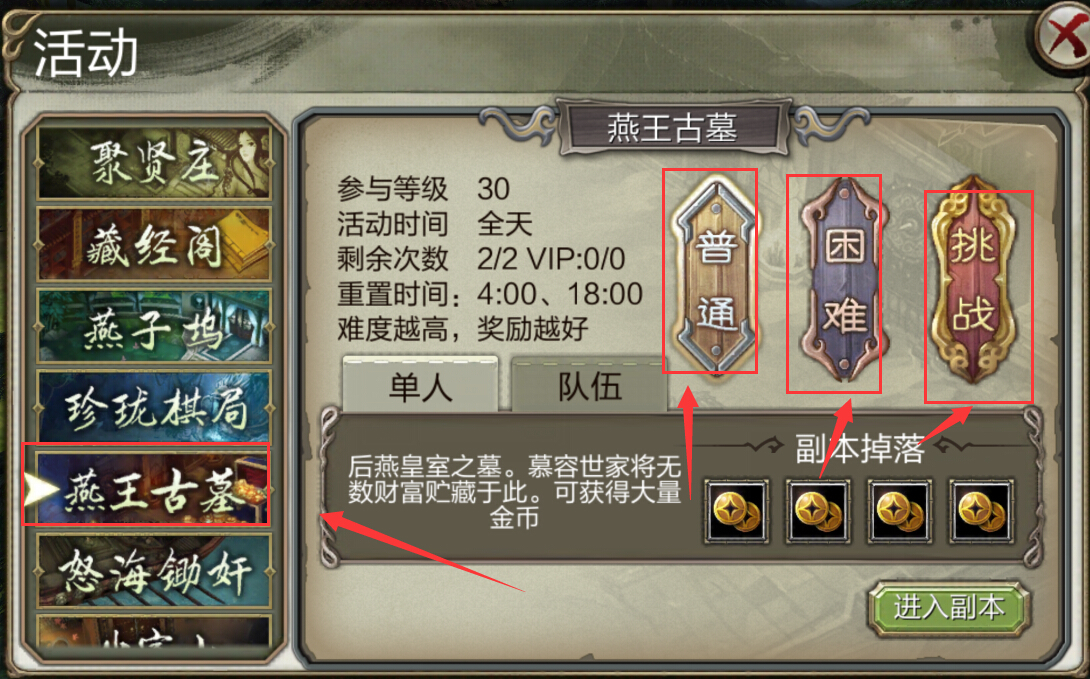Image resolution: width=1090 pixels, height=679 pixels.
Task: Click the third gold coin drop icon
Action: 900,512
